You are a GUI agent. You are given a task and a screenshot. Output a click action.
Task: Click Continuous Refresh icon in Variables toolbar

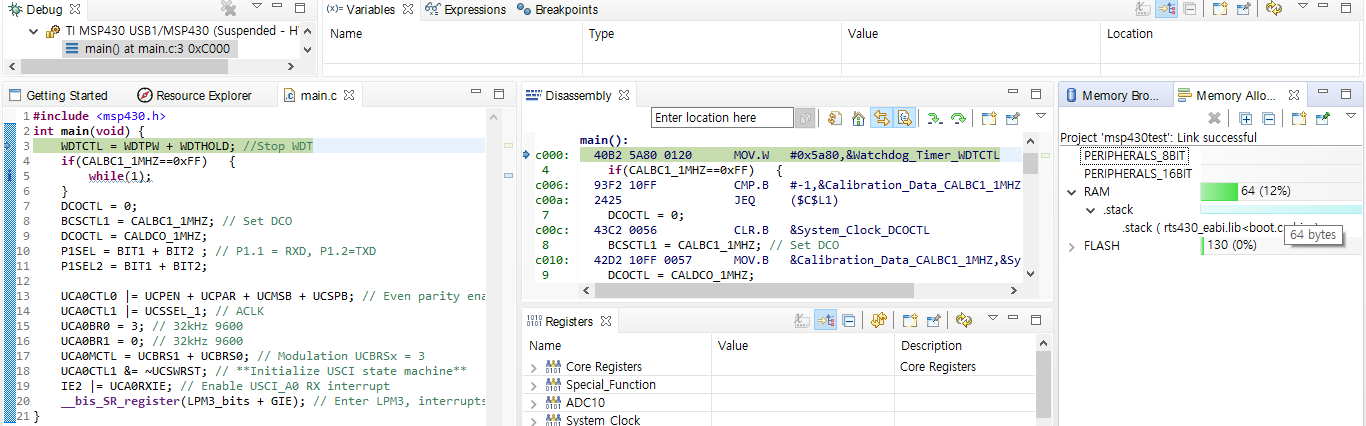tap(1273, 9)
